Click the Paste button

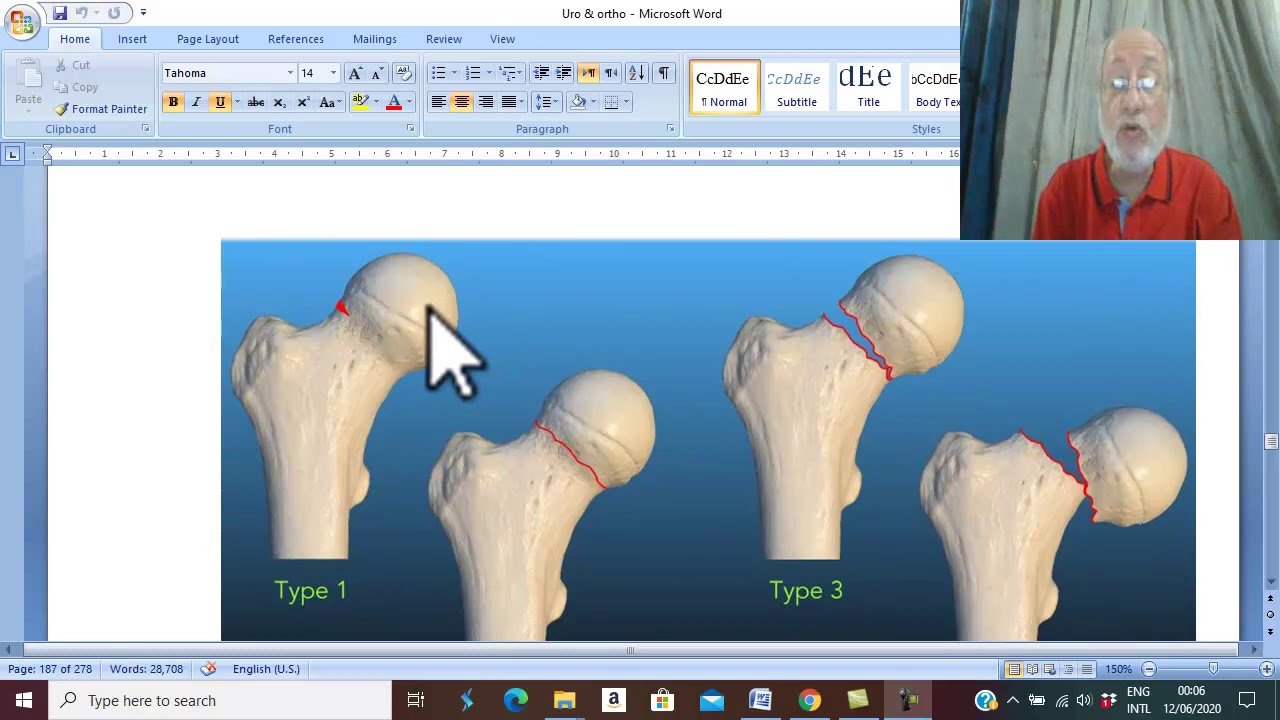tap(28, 84)
